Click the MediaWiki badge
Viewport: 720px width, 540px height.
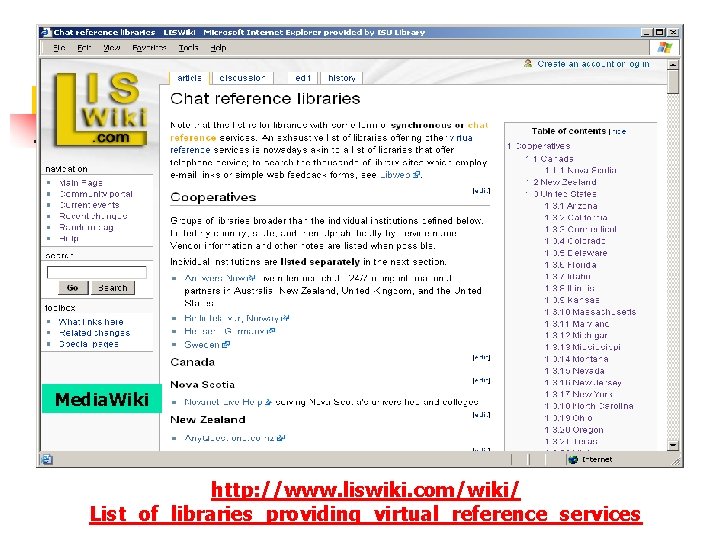(101, 399)
